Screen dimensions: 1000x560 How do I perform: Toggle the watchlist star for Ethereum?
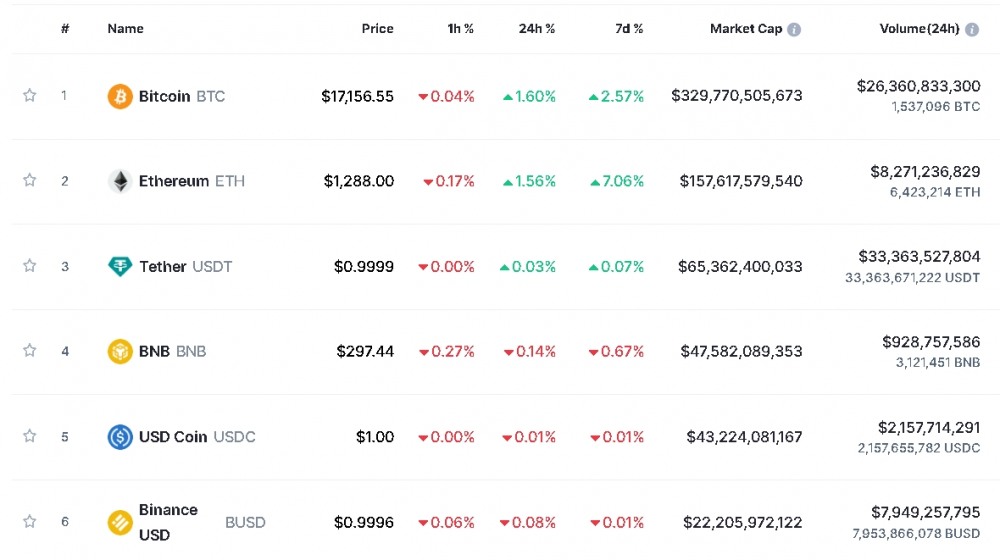point(30,181)
